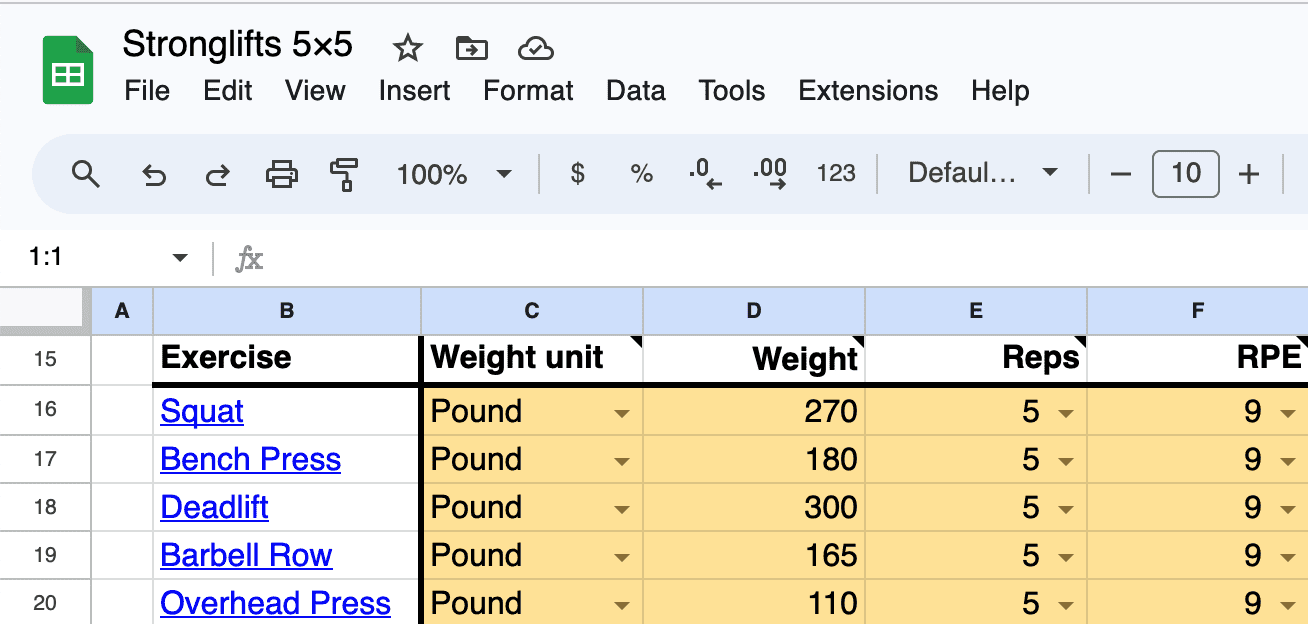Image resolution: width=1308 pixels, height=624 pixels.
Task: Select the Bench Press weight cell 180
Action: coord(754,459)
